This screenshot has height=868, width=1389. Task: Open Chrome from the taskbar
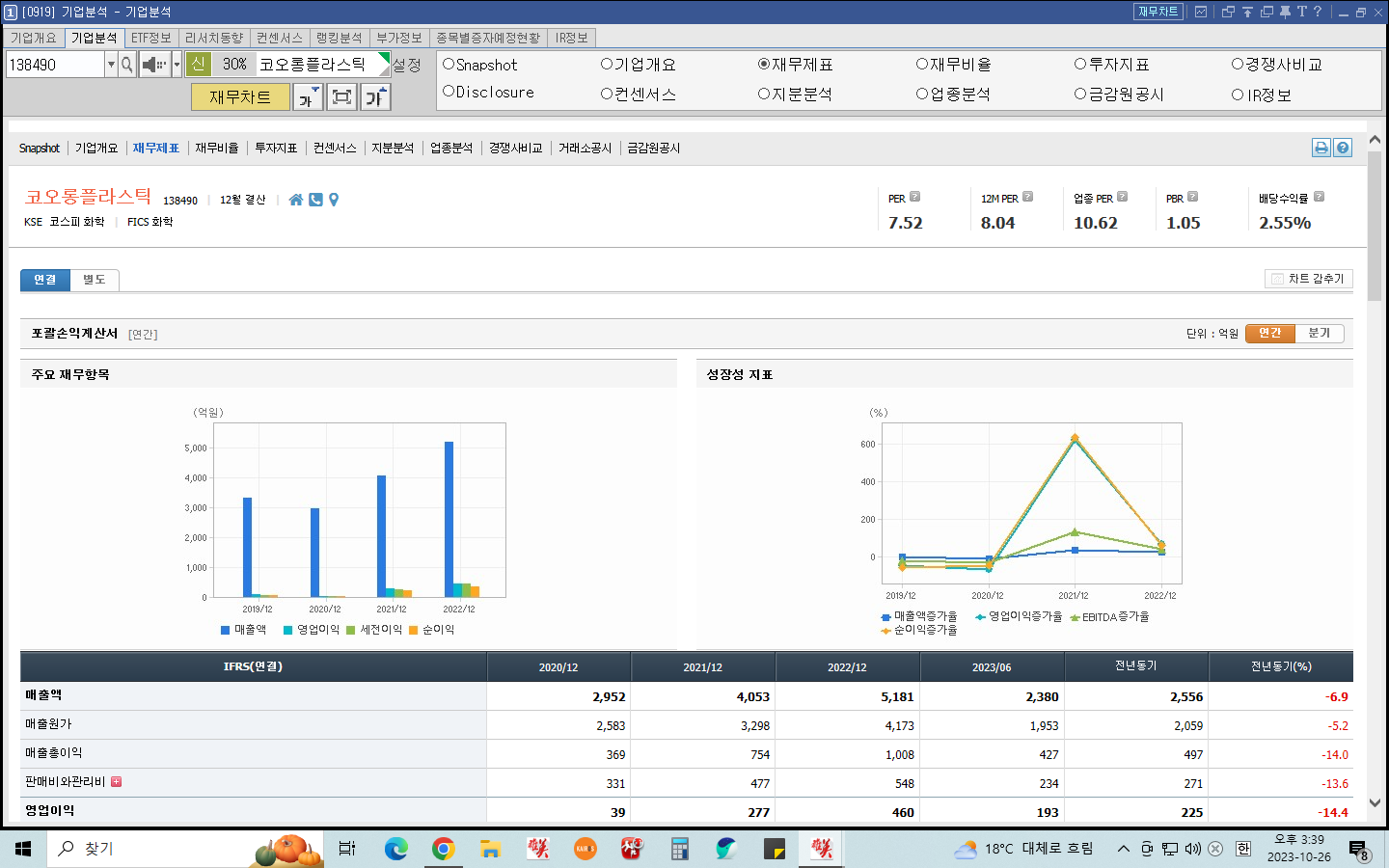[443, 849]
